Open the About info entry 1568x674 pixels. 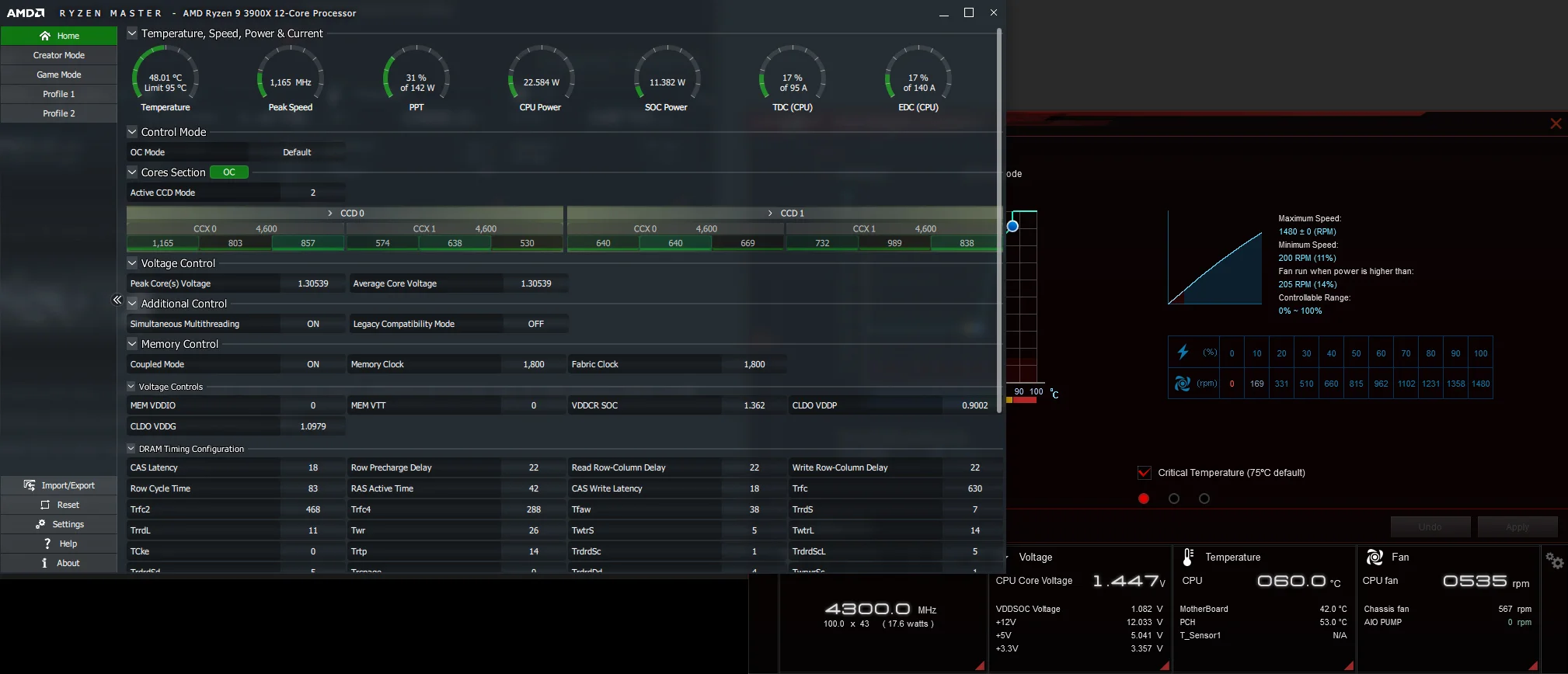pos(59,563)
